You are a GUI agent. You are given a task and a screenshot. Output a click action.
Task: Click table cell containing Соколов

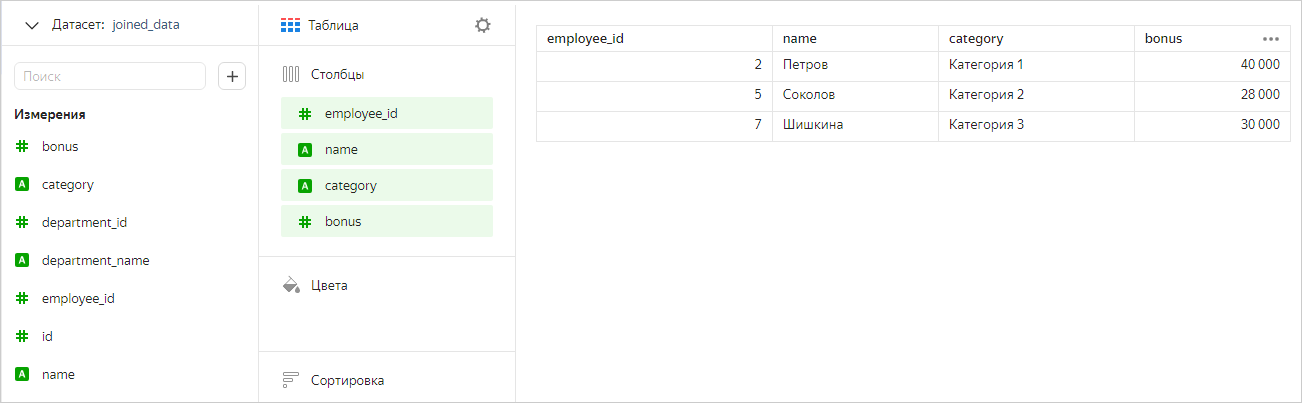809,95
